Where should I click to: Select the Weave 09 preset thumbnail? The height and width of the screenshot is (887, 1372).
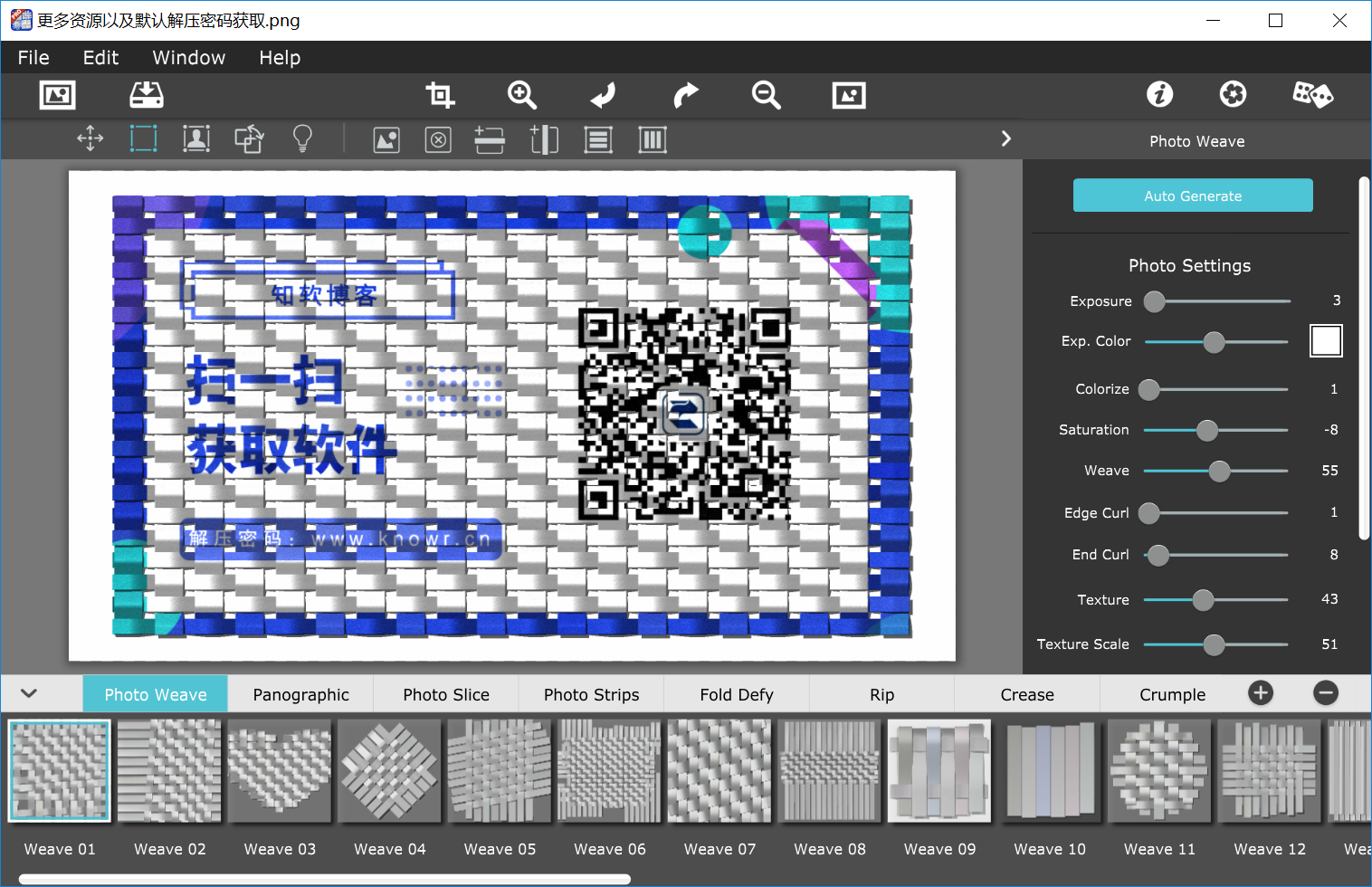[939, 771]
